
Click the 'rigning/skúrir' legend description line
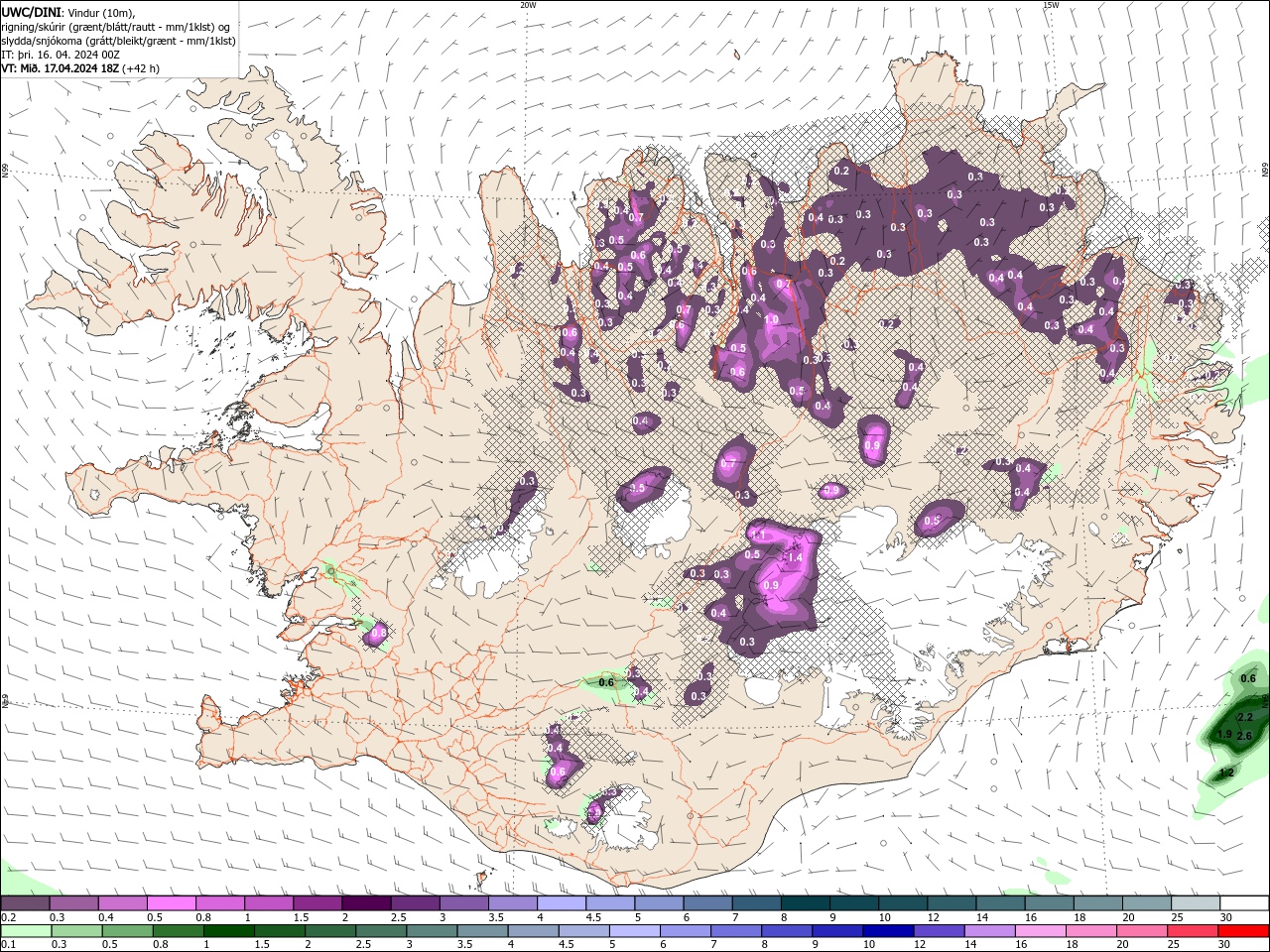coord(117,26)
